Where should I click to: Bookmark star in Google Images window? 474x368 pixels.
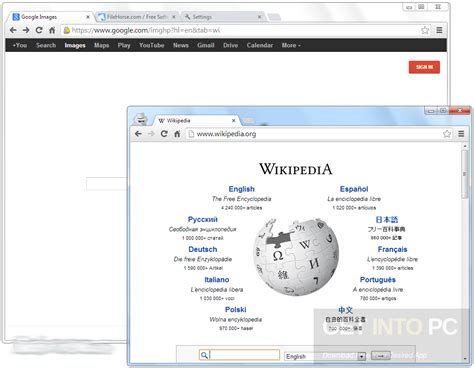point(425,30)
